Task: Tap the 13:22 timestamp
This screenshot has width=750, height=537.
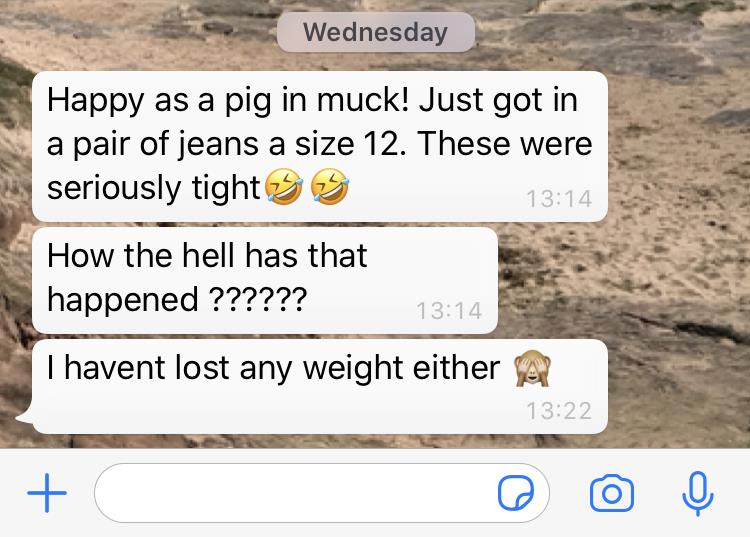Action: pos(559,411)
